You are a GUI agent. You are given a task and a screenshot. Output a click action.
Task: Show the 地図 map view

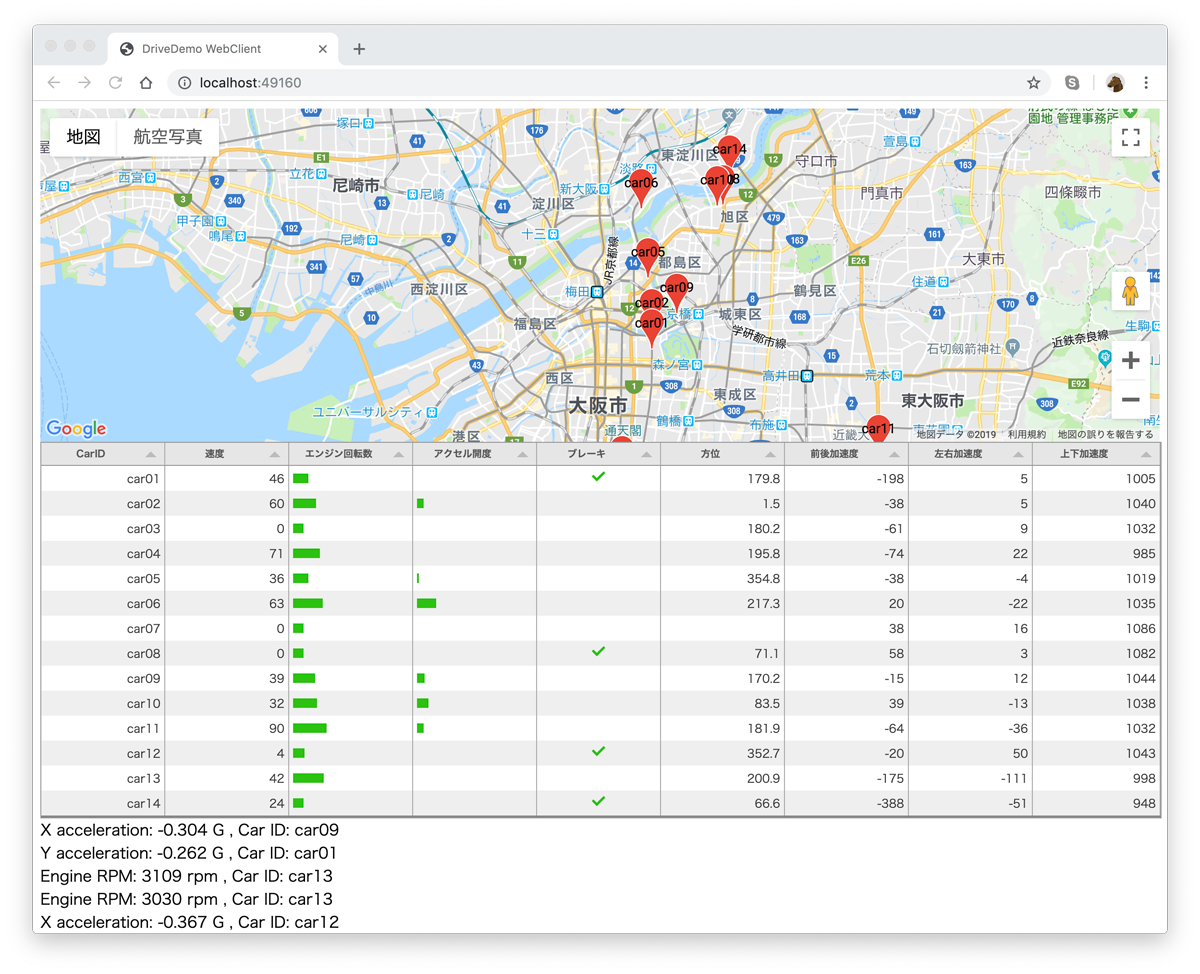pos(84,137)
